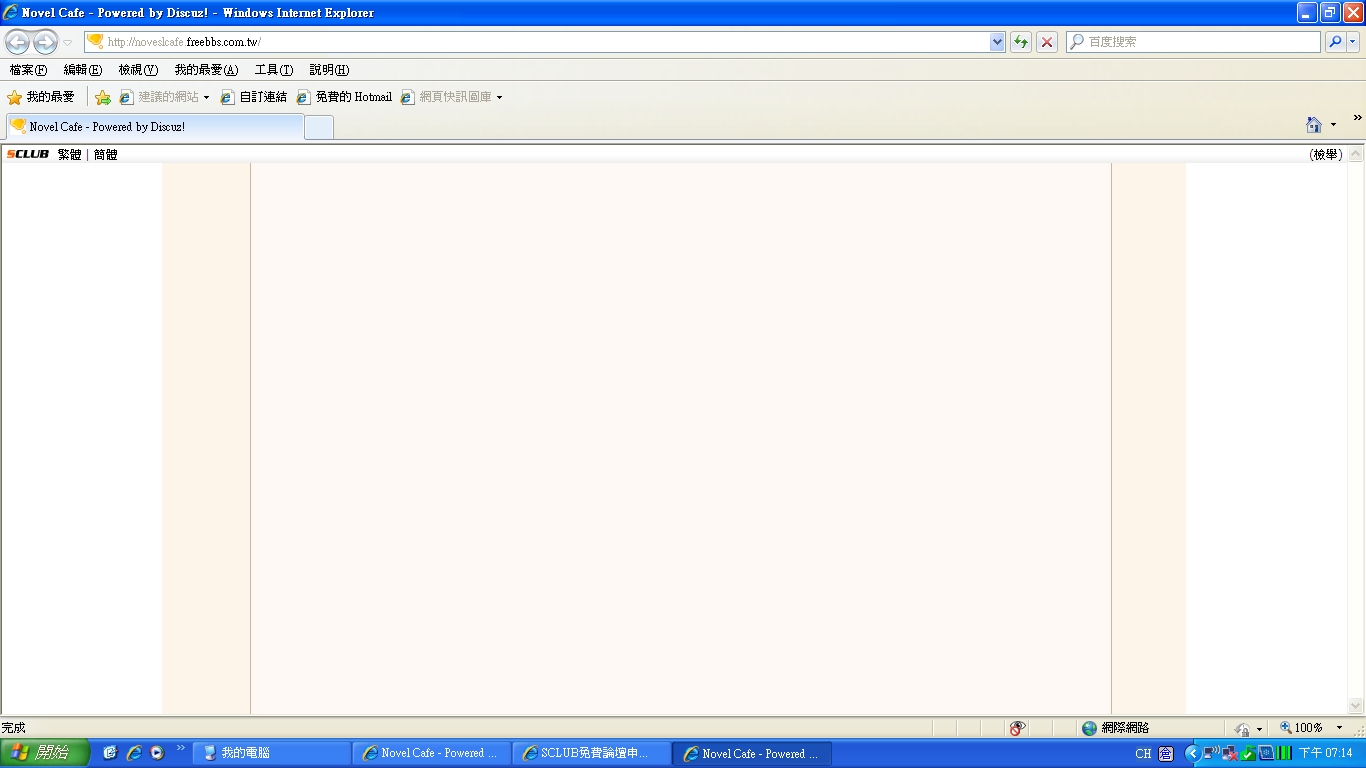Click the Refresh page icon
Screen dimensions: 1366x768
point(1021,42)
